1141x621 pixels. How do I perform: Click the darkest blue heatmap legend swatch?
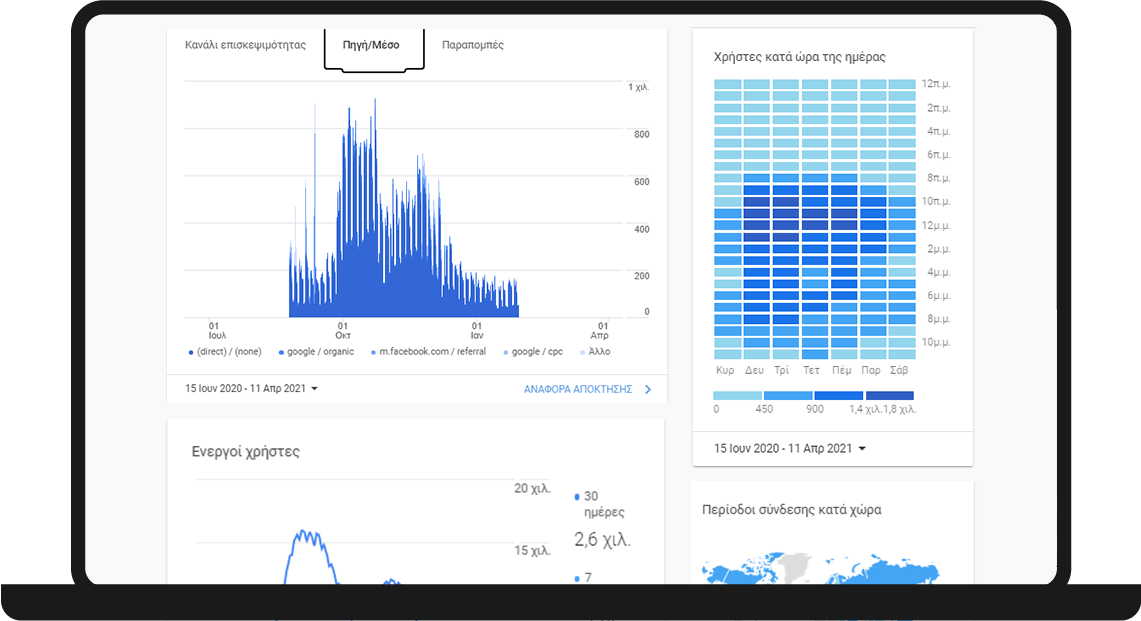(x=889, y=395)
